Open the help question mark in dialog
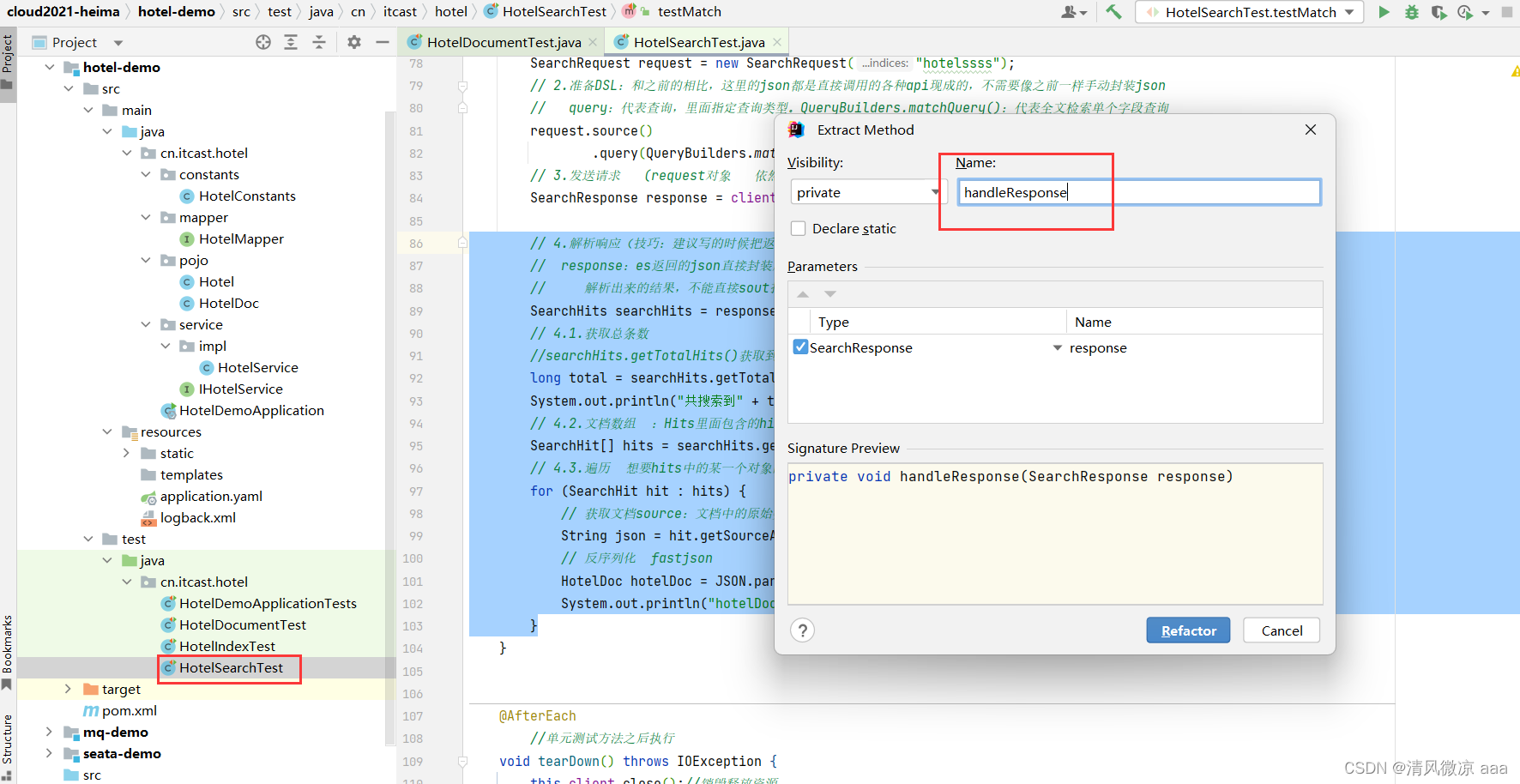The width and height of the screenshot is (1520, 784). pos(802,630)
